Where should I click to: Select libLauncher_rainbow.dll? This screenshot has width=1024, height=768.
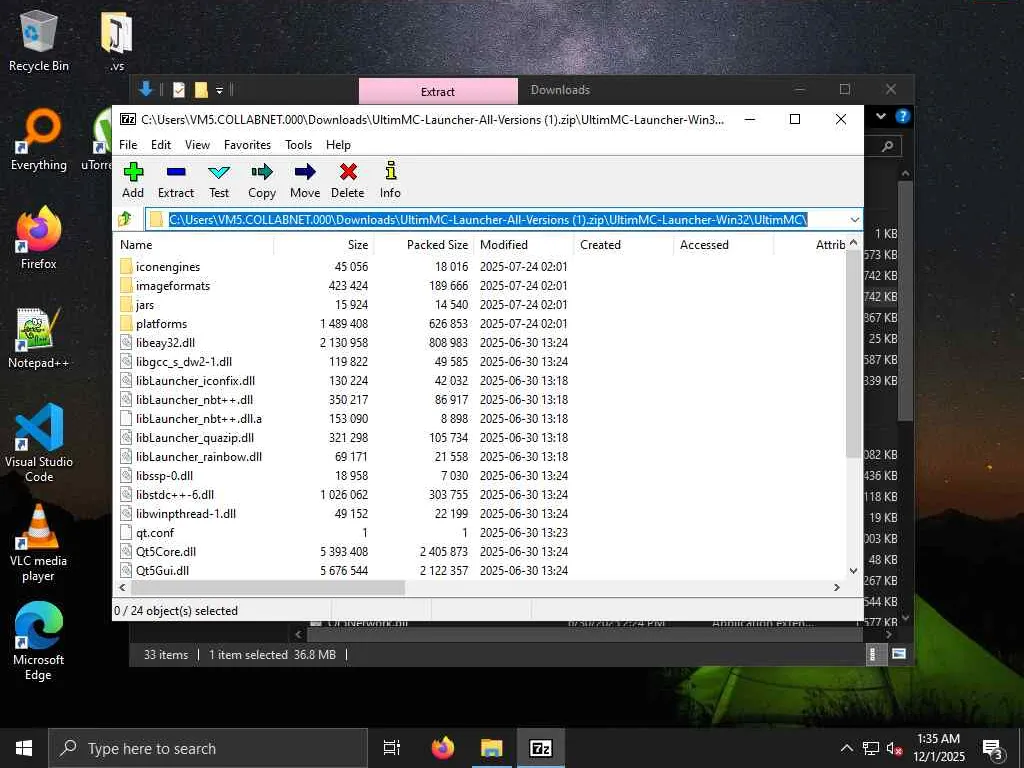(x=199, y=456)
